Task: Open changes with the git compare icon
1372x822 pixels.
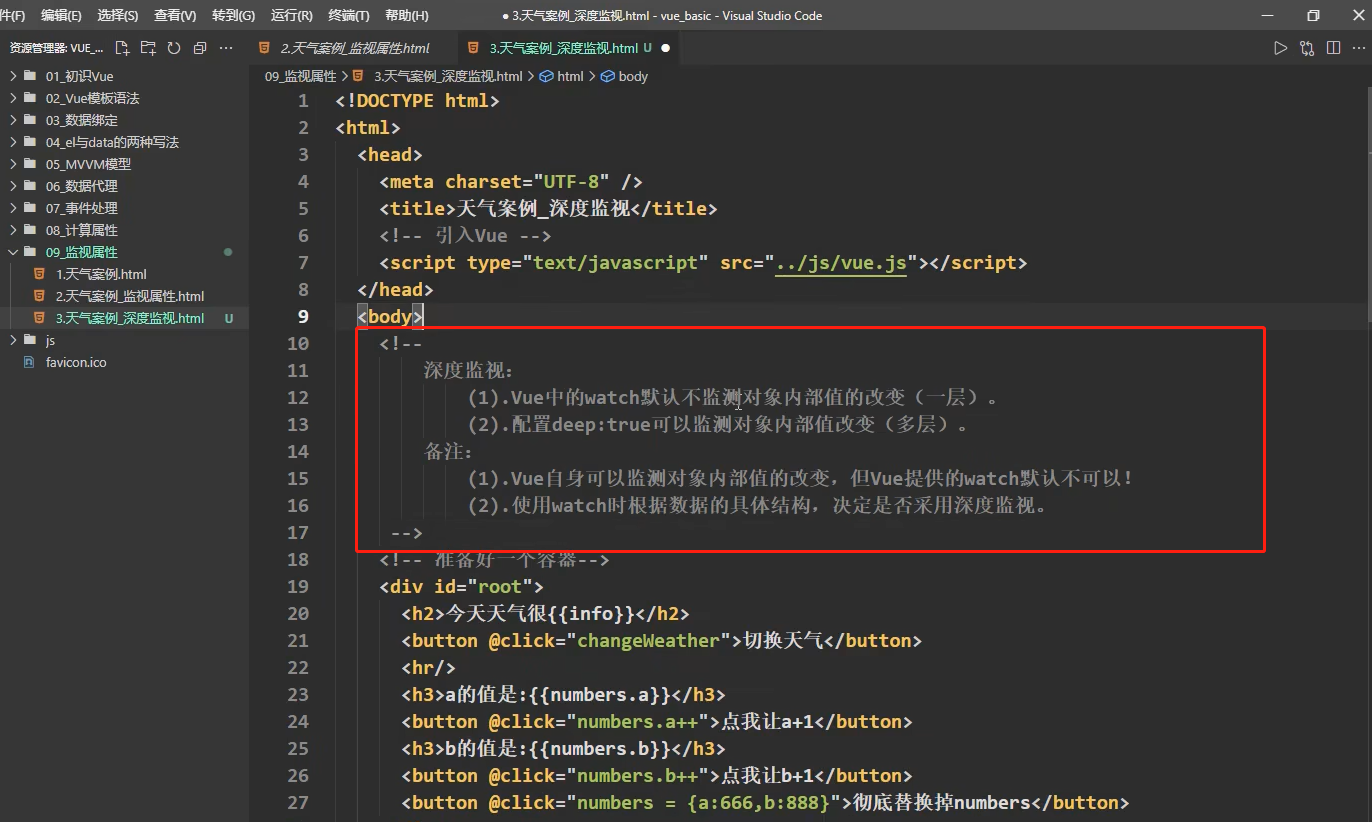Action: point(1307,48)
